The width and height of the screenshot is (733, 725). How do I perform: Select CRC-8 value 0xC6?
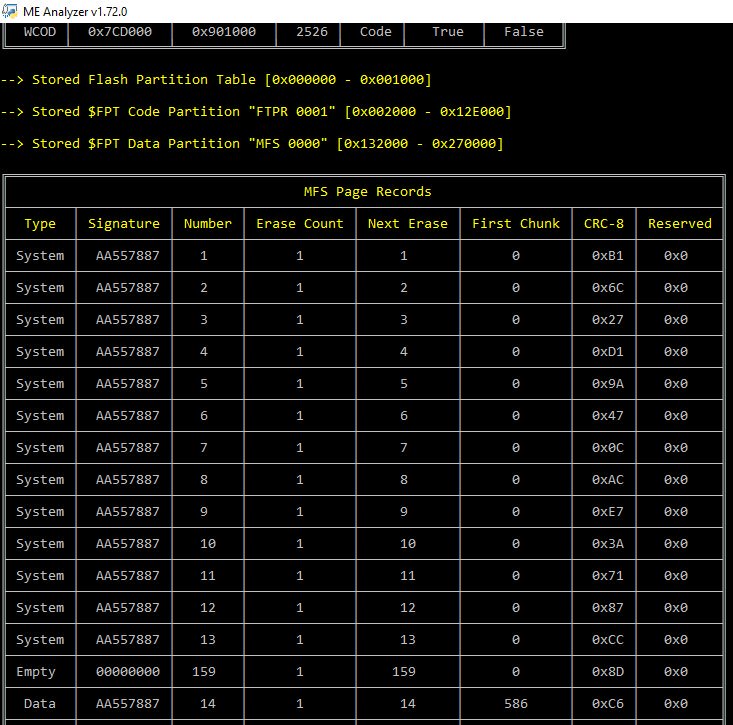(608, 704)
